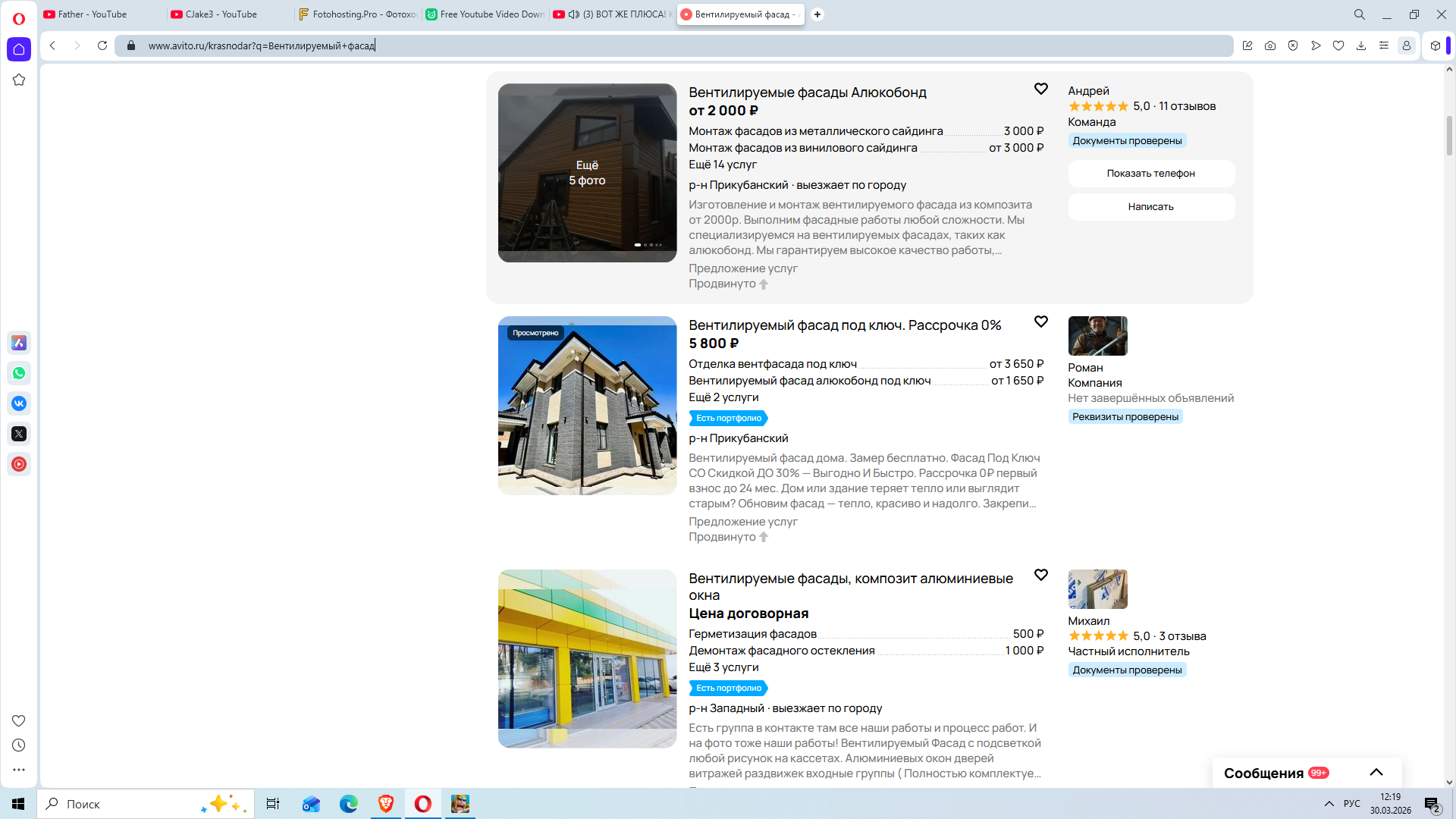Favorite the композит алюминиевые окна listing
The width and height of the screenshot is (1456, 819).
[1041, 576]
